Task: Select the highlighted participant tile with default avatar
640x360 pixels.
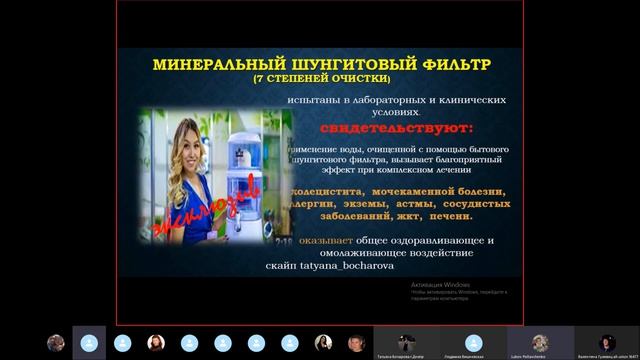Action: pyautogui.click(x=89, y=343)
